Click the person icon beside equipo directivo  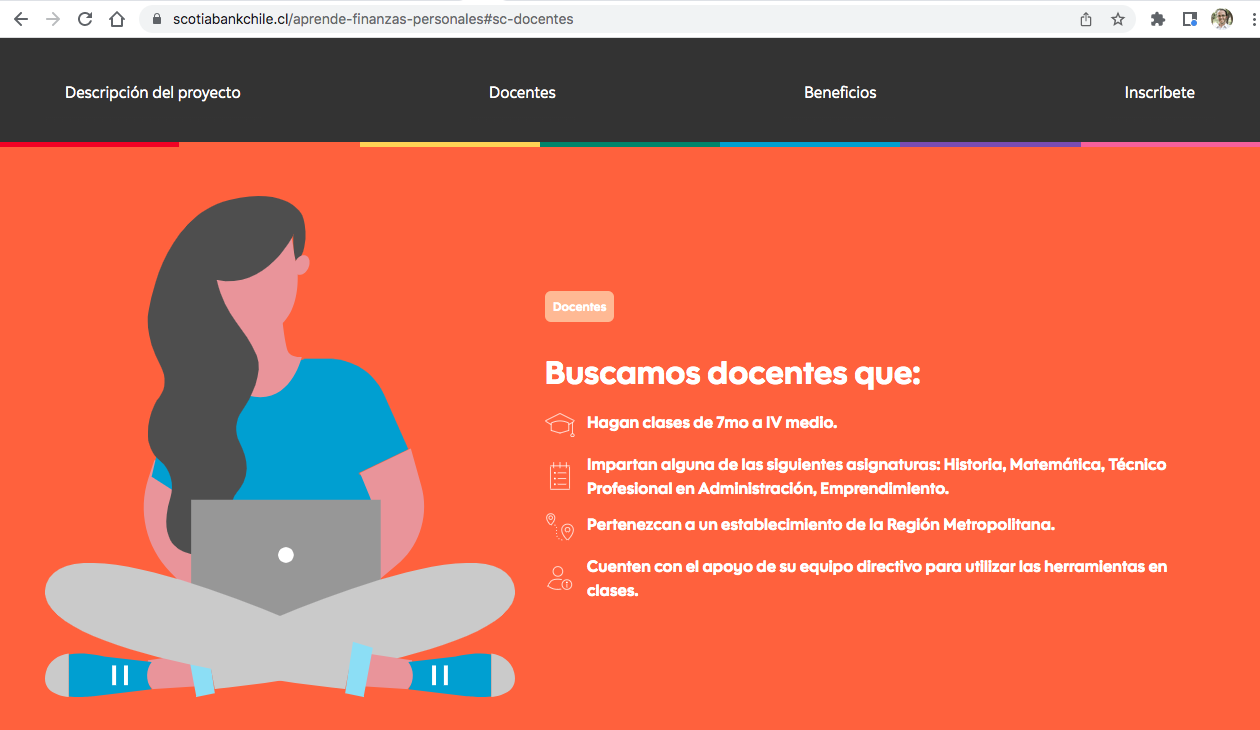click(x=560, y=578)
